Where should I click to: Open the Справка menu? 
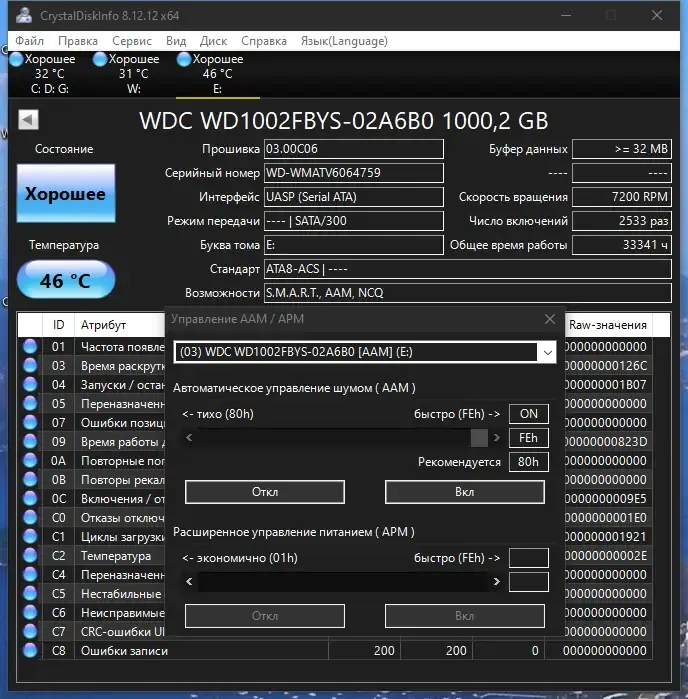(264, 41)
